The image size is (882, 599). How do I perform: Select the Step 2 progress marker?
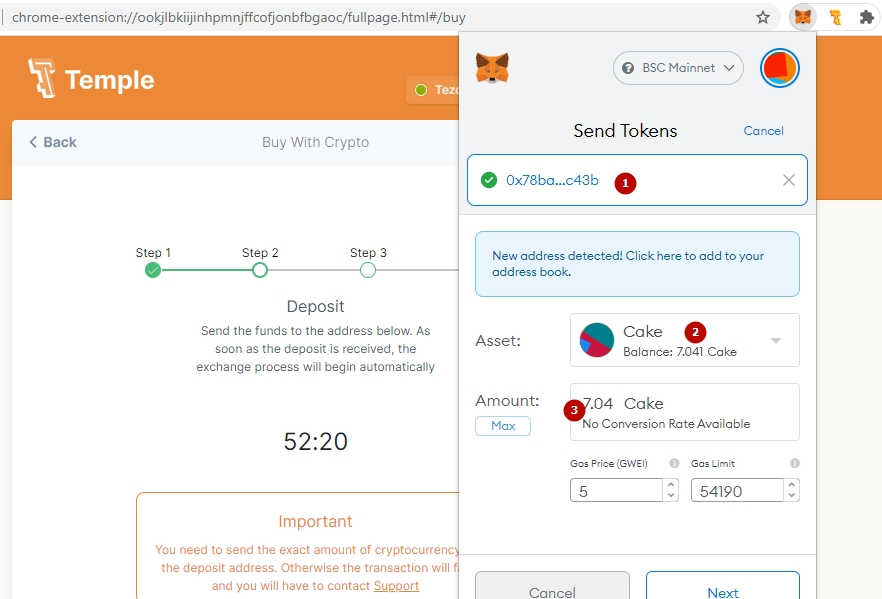point(260,271)
